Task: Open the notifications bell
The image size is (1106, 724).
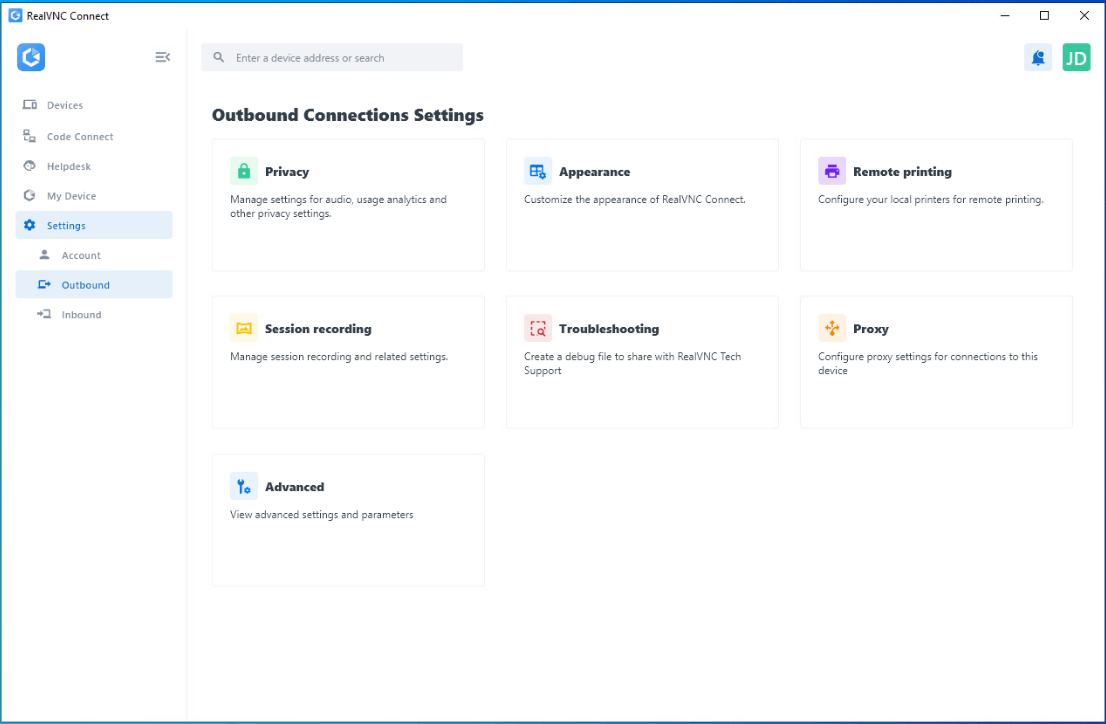Action: (x=1037, y=58)
